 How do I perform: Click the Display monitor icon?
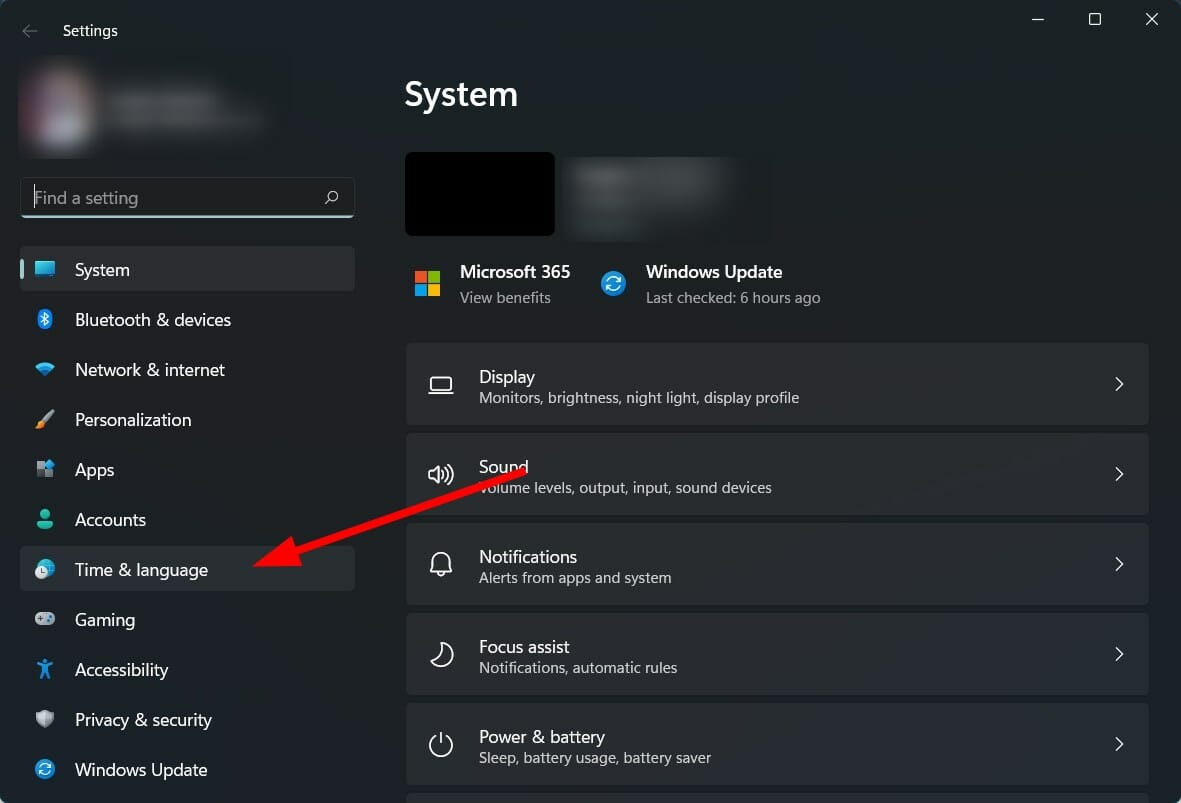pyautogui.click(x=441, y=384)
